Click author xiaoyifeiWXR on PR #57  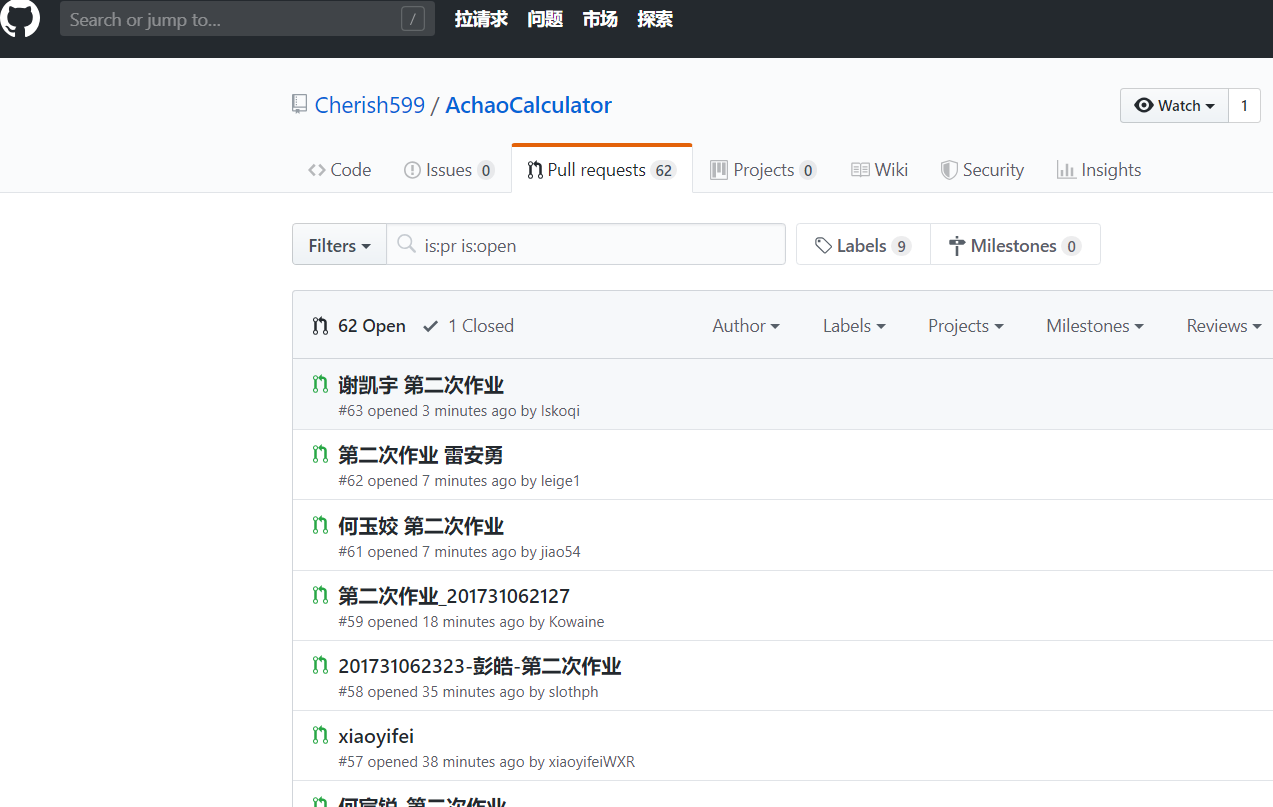tap(592, 762)
